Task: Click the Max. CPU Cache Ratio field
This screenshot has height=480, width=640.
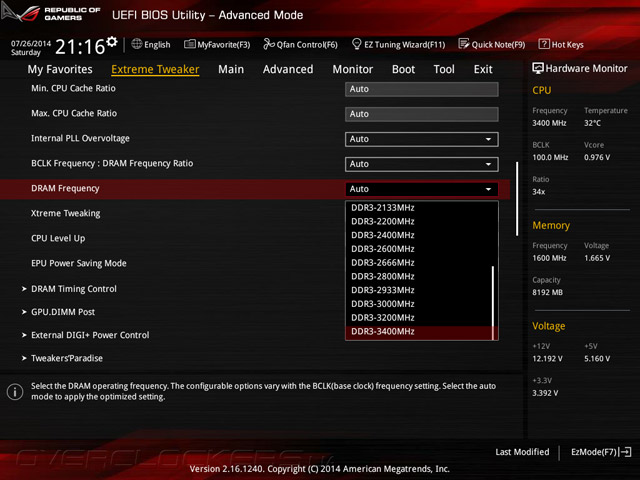Action: [x=422, y=114]
